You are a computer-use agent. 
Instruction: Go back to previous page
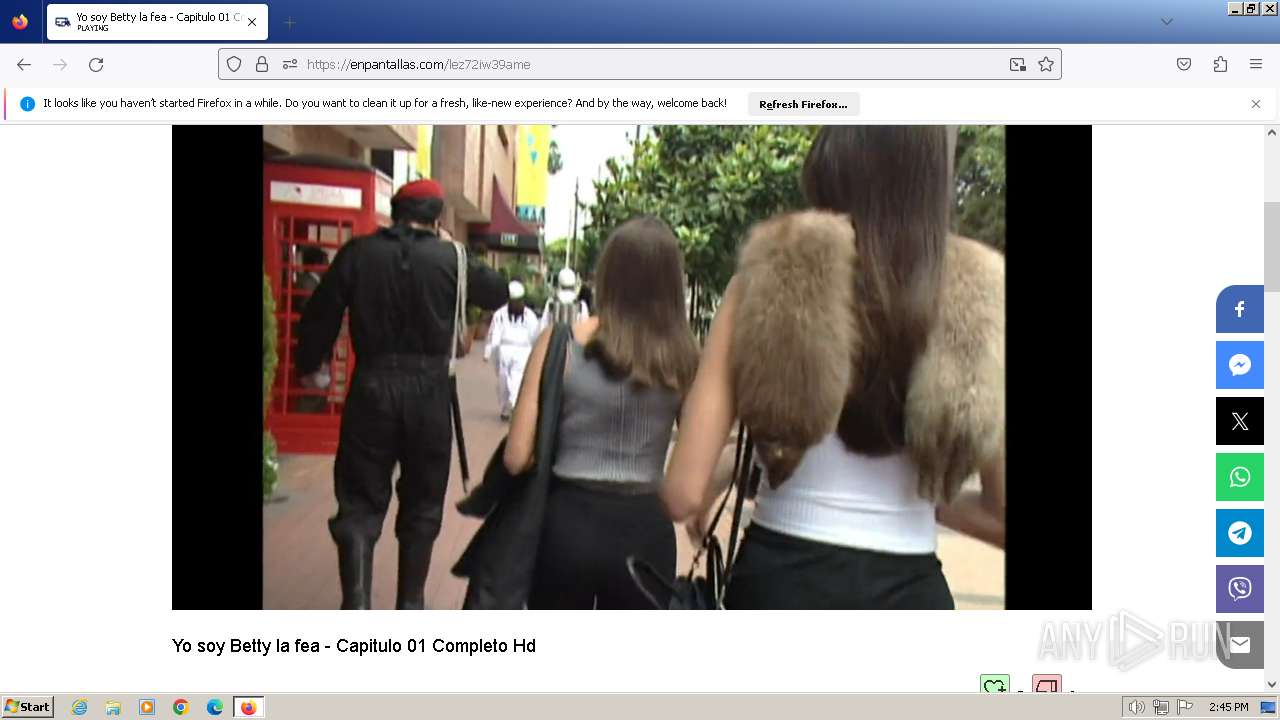[x=24, y=64]
